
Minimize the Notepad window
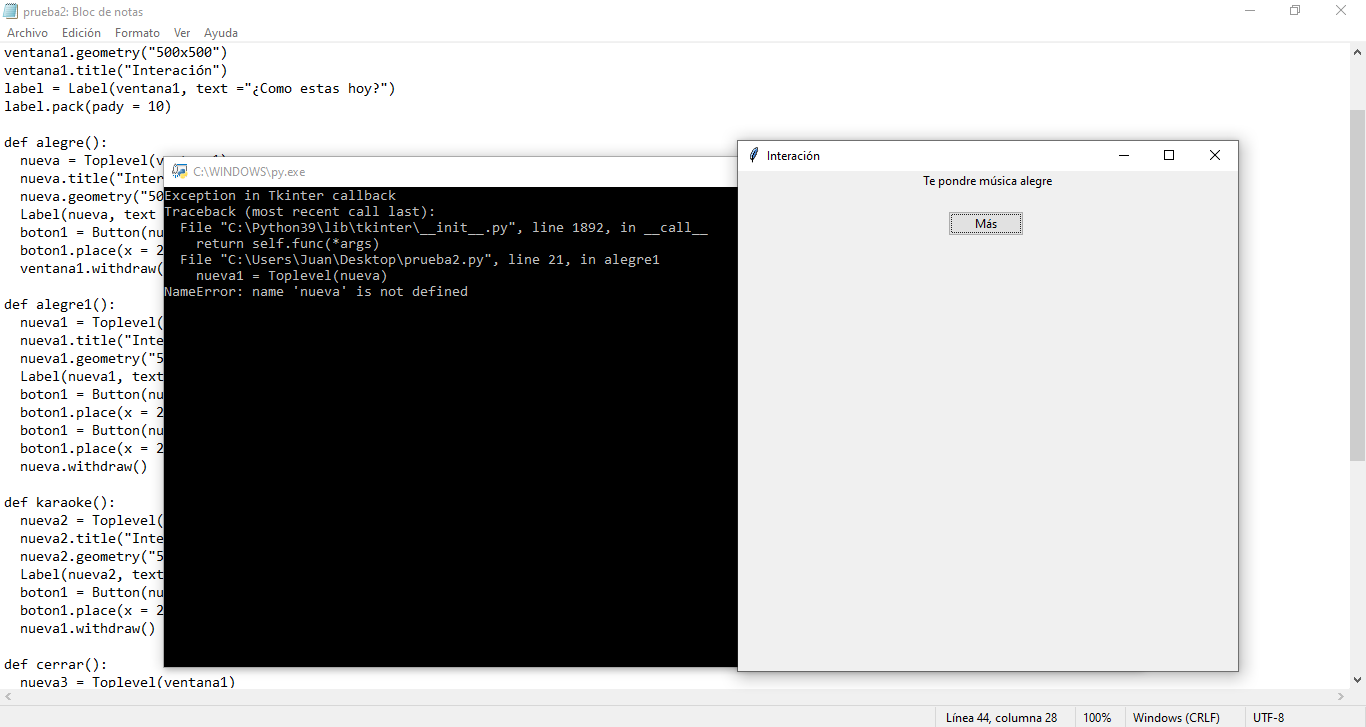point(1251,11)
